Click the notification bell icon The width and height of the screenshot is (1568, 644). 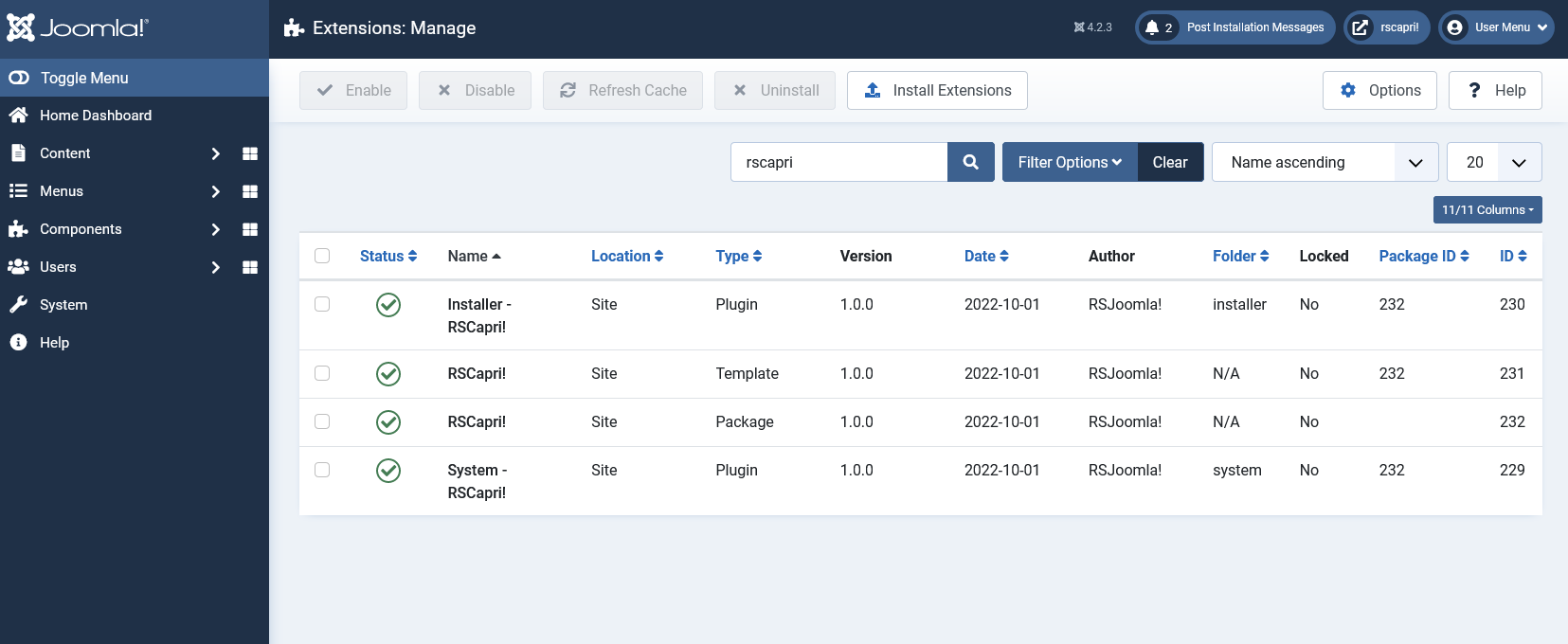coord(1152,27)
